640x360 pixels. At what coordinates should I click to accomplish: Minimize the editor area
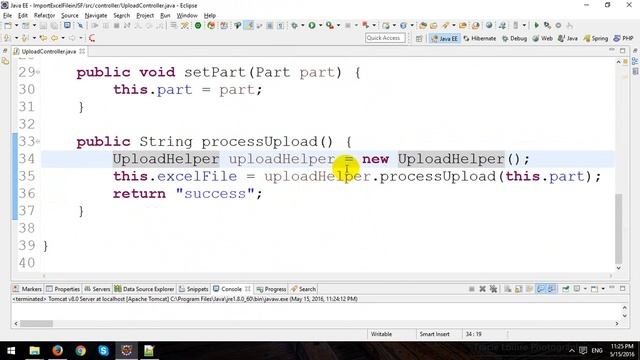point(612,50)
